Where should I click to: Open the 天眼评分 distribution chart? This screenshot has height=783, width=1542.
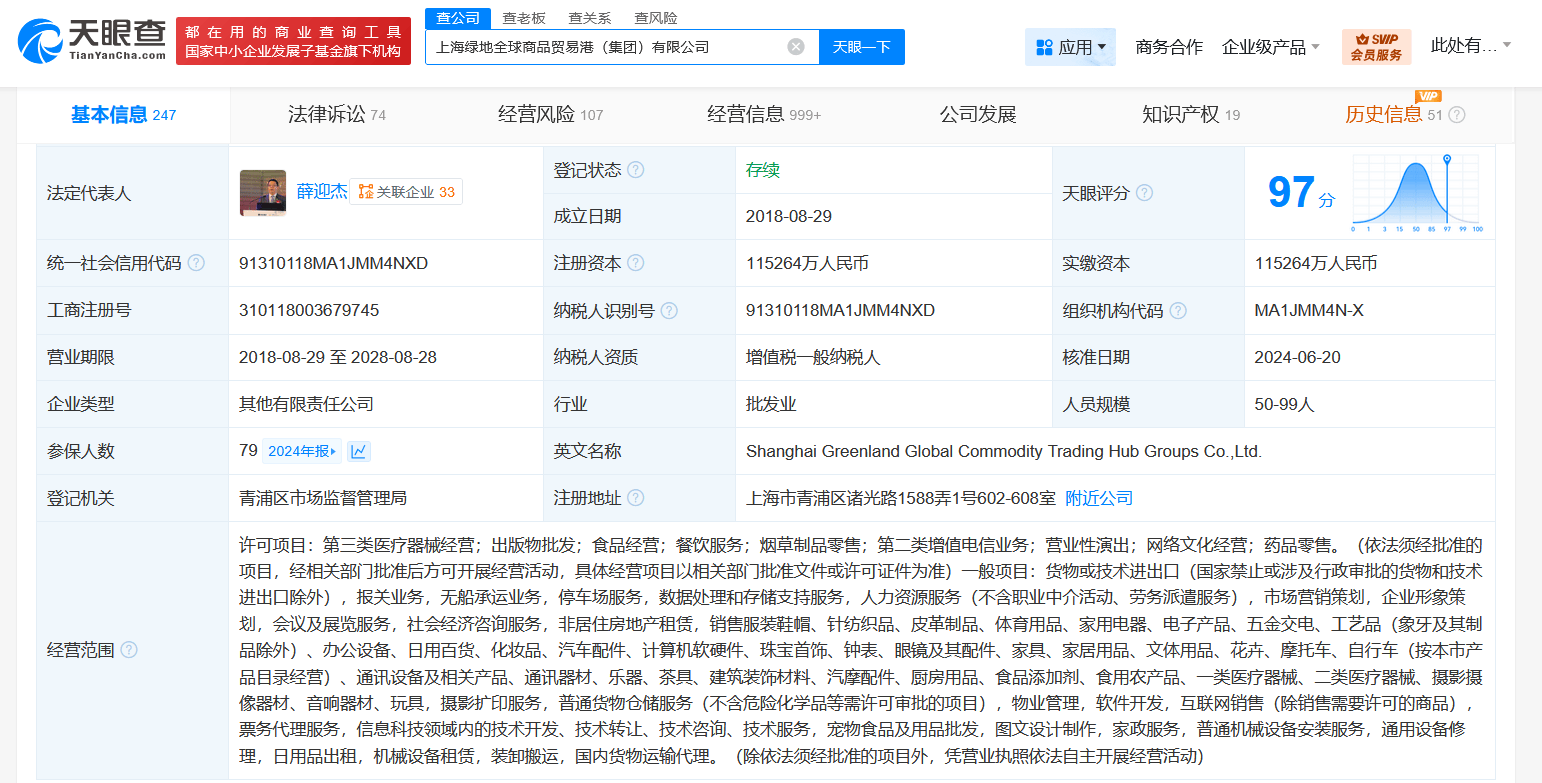point(1417,193)
